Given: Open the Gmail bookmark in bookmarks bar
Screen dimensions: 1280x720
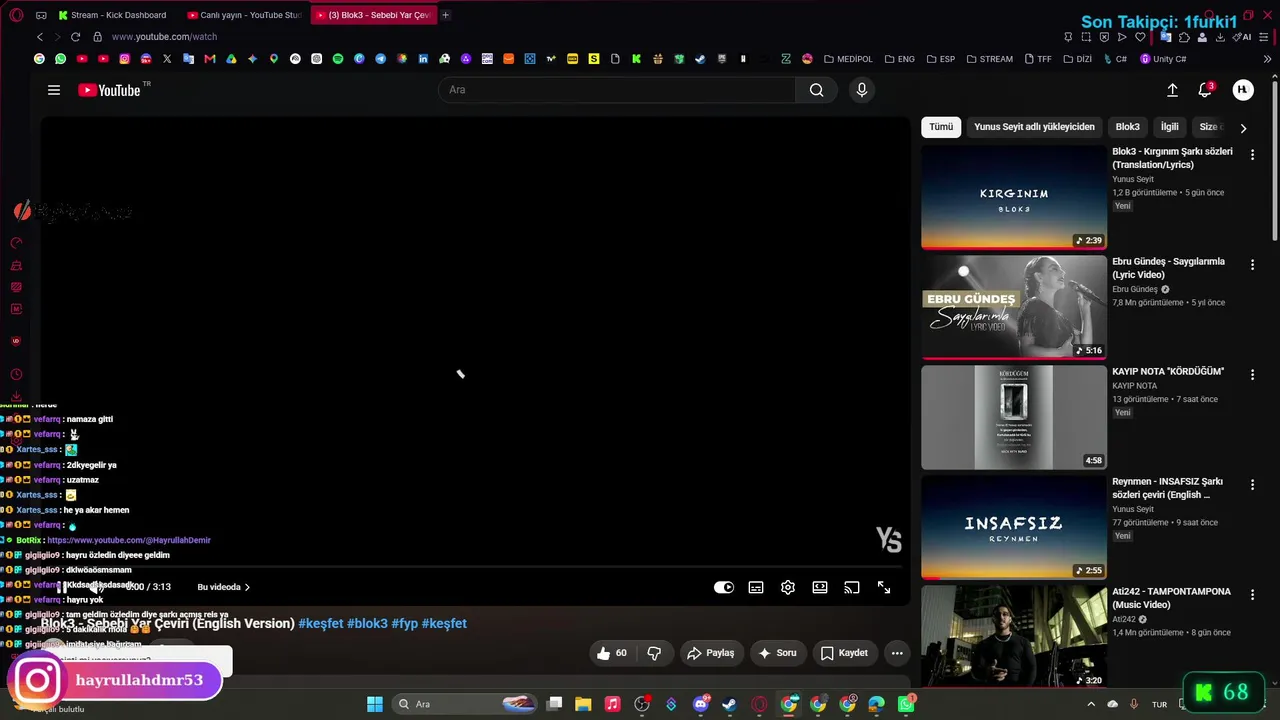Looking at the screenshot, I should point(210,59).
